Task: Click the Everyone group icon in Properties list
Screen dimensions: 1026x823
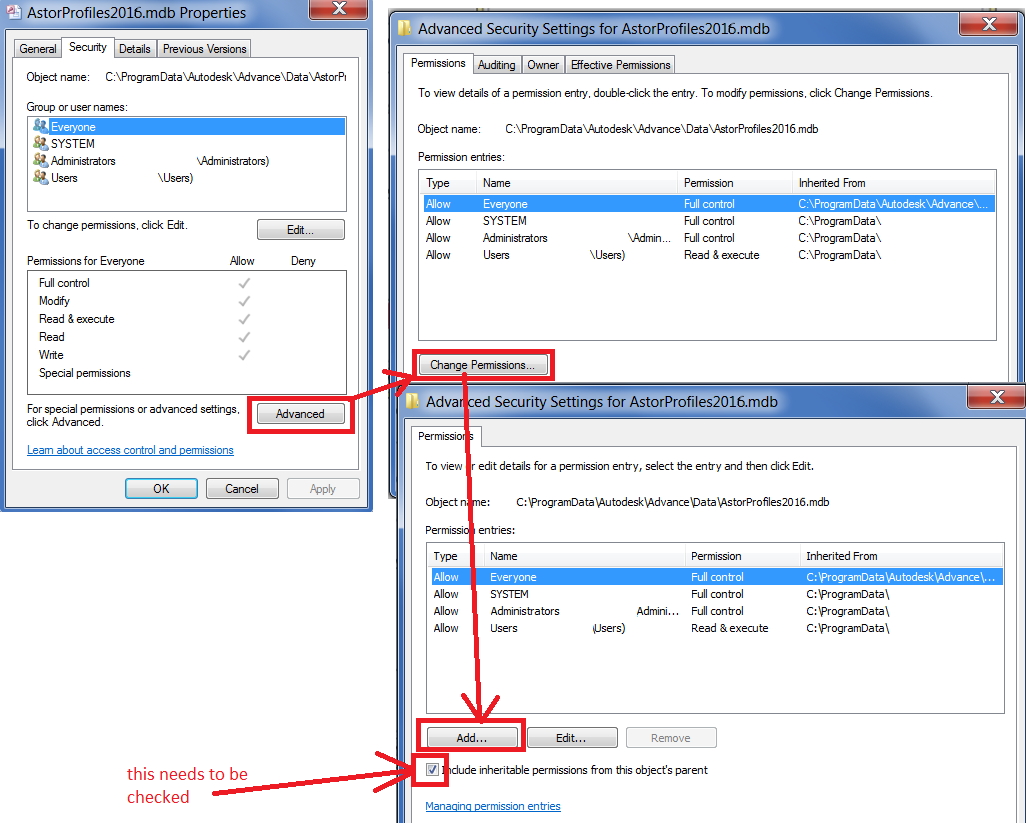Action: click(x=41, y=126)
